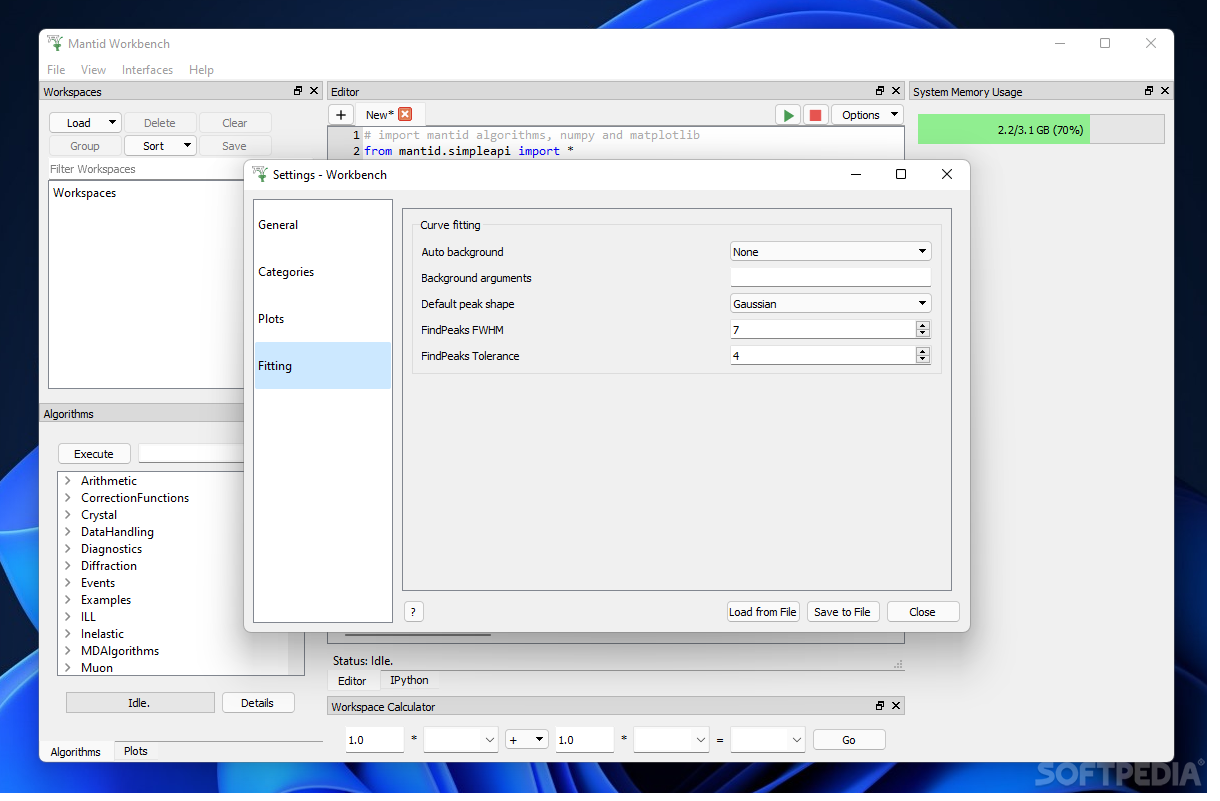Click the FindPeaks FWHM value field
Viewport: 1220px width, 801px height.
823,330
